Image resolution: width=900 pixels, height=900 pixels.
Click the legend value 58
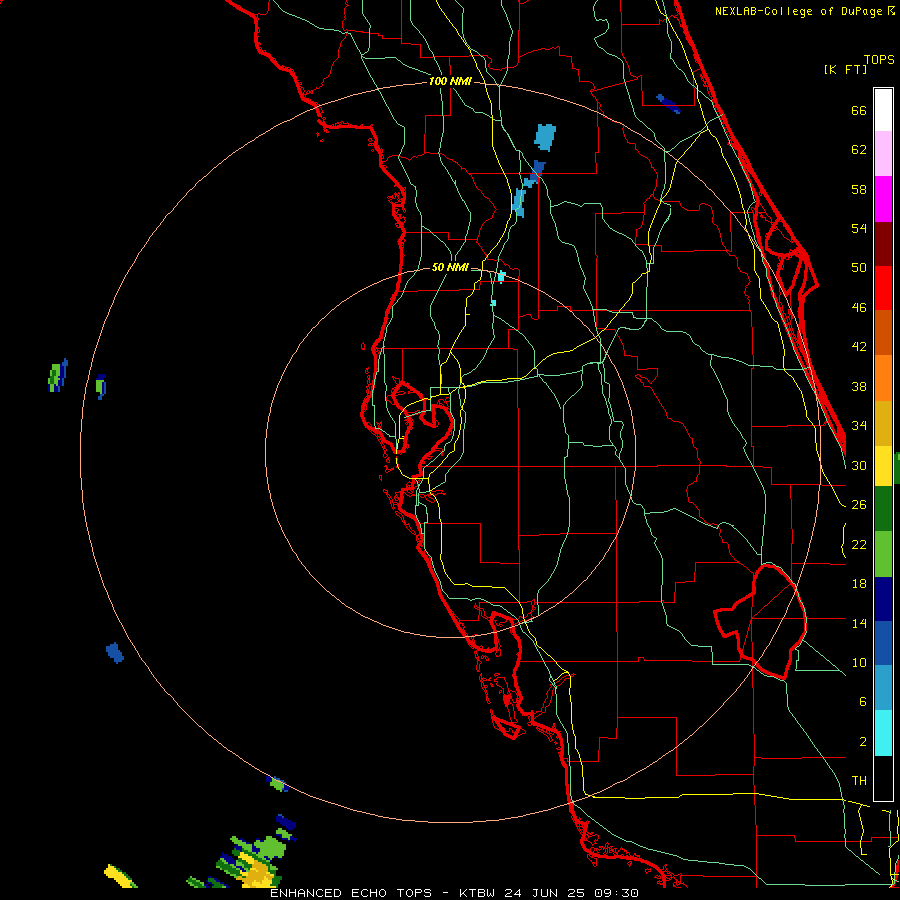[x=859, y=189]
